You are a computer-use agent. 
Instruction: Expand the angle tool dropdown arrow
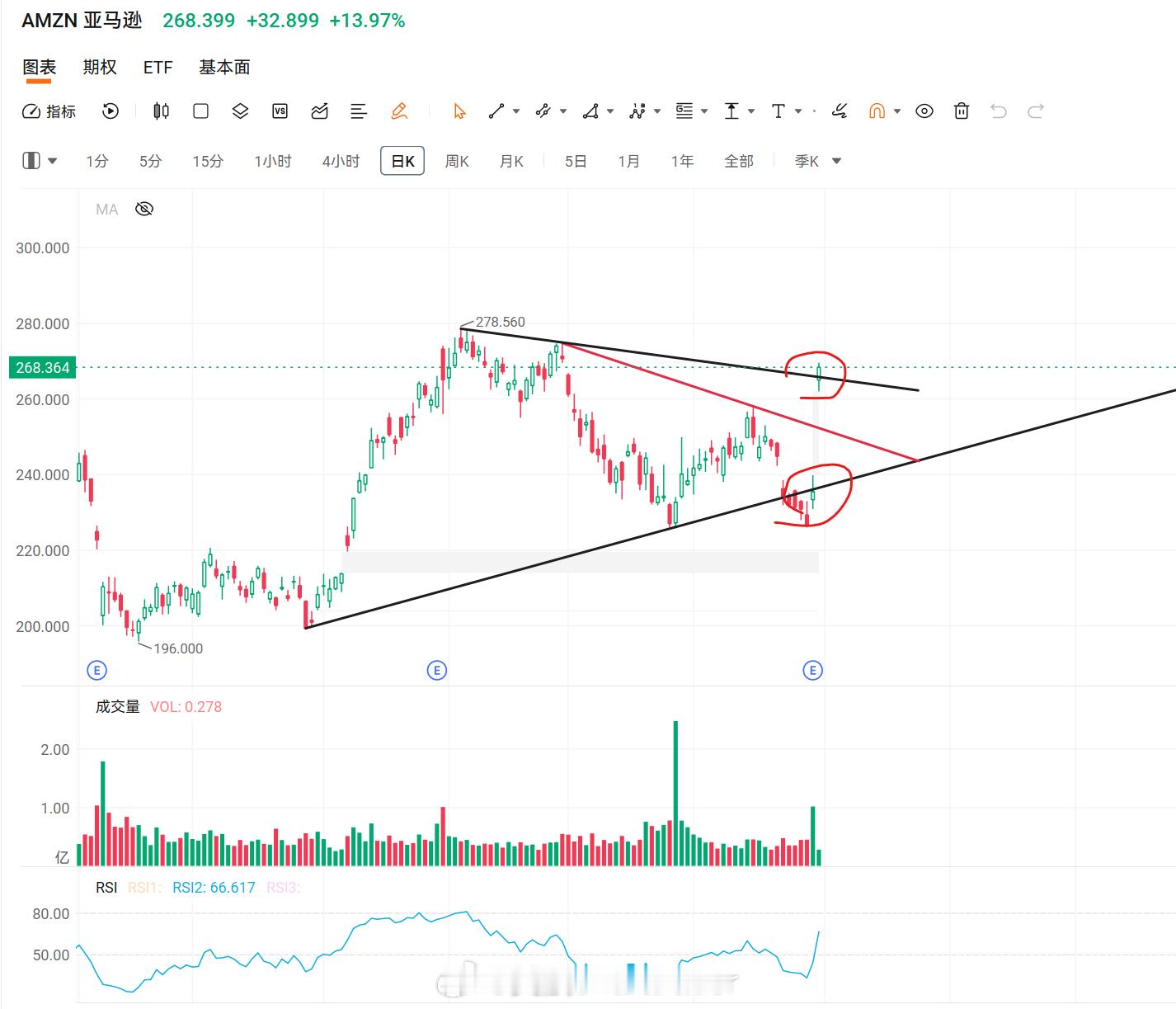(x=610, y=111)
